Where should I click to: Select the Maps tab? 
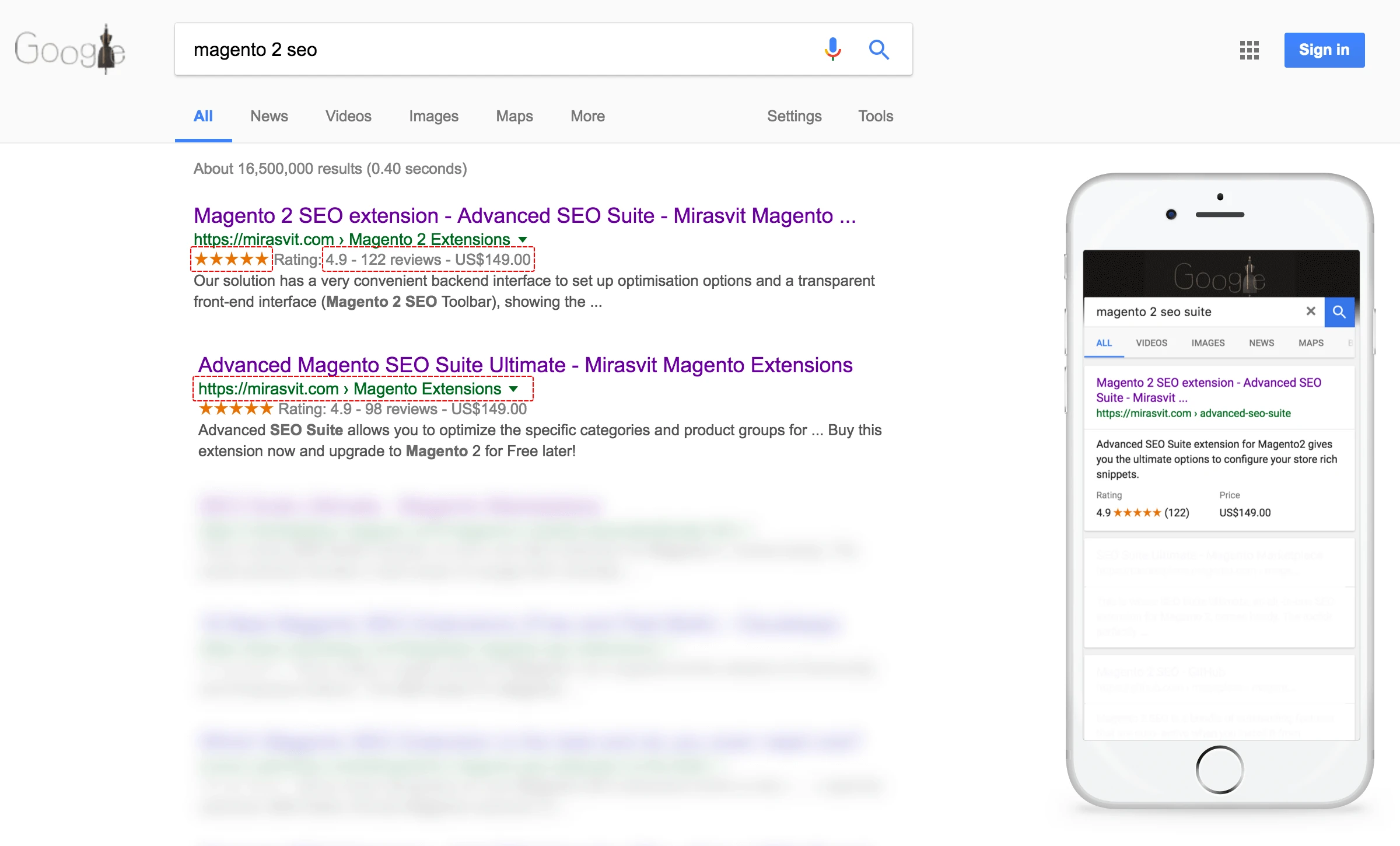click(514, 116)
